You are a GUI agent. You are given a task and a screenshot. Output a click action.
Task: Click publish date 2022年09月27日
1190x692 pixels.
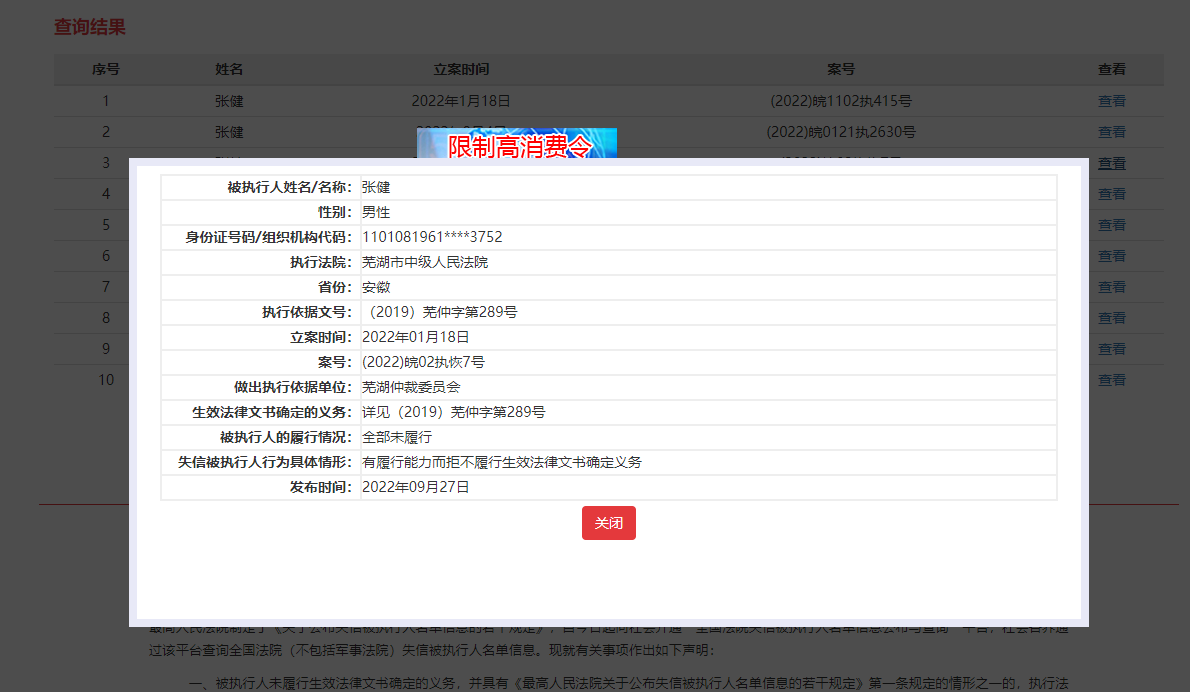coord(415,487)
